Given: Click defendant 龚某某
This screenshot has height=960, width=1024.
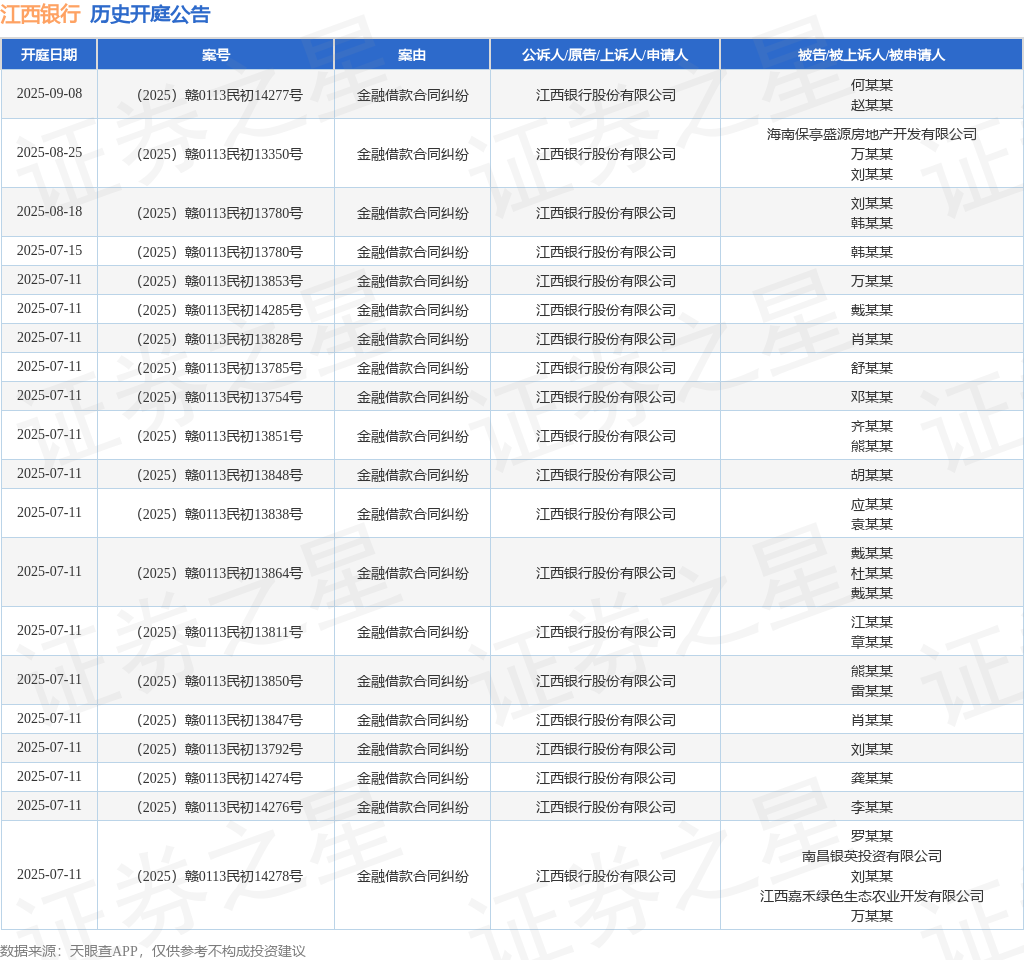Looking at the screenshot, I should tap(871, 778).
